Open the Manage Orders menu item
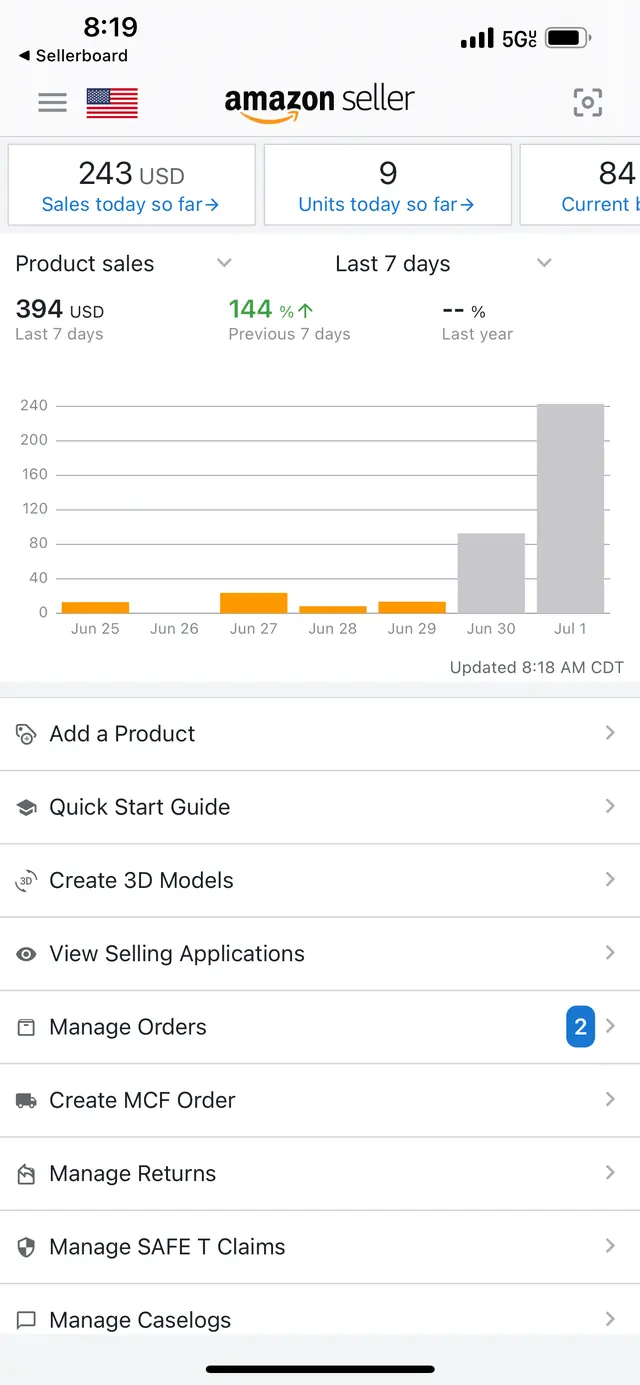Viewport: 640px width, 1385px height. point(320,1027)
